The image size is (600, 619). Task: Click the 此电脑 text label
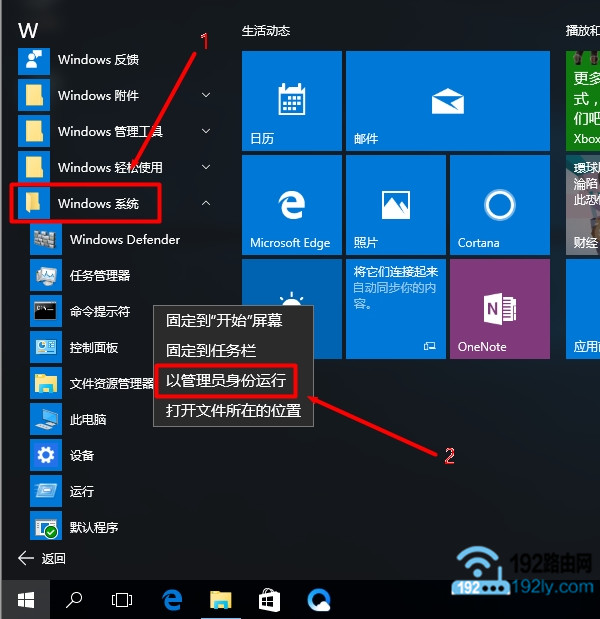pyautogui.click(x=88, y=419)
